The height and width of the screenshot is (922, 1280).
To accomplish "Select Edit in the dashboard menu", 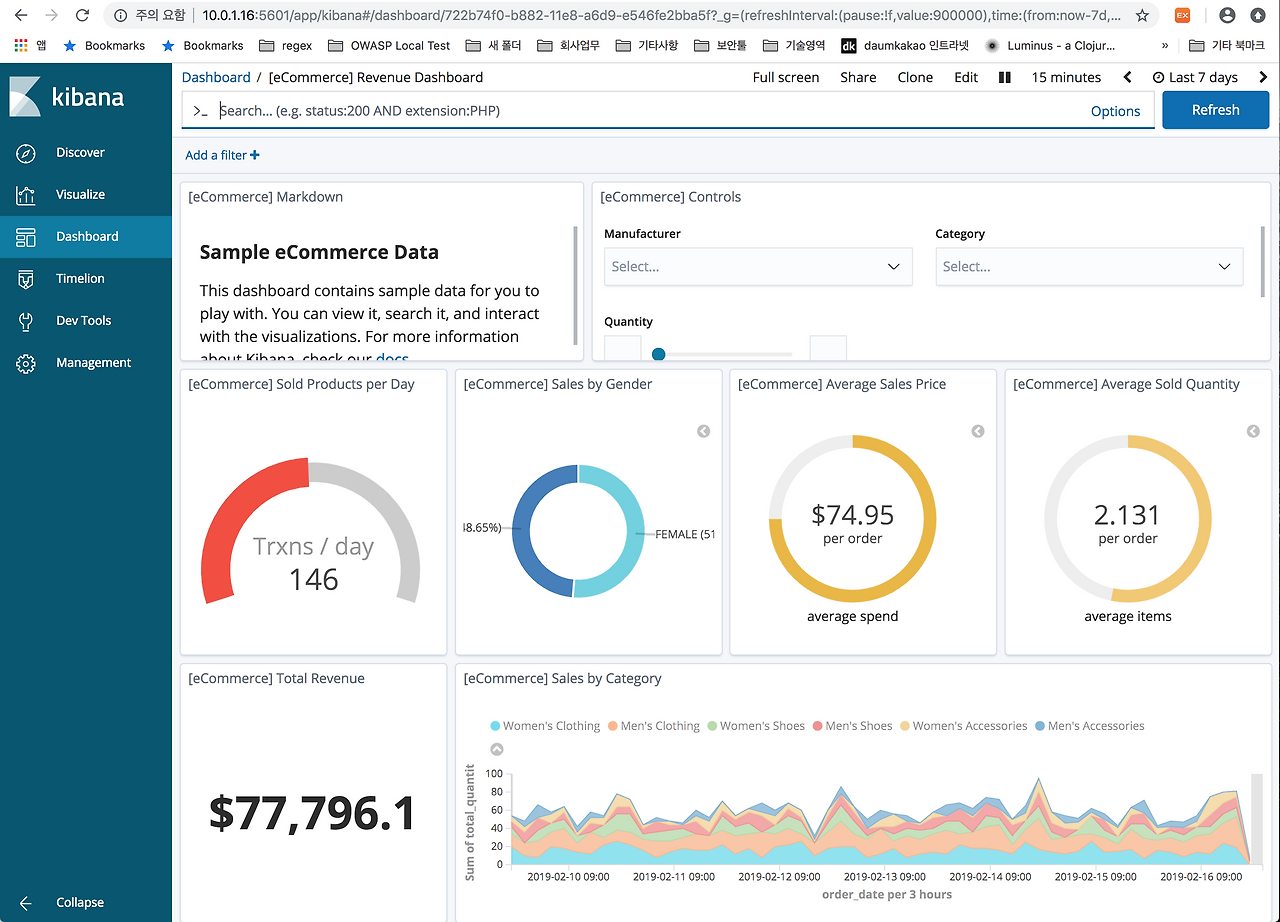I will [965, 77].
